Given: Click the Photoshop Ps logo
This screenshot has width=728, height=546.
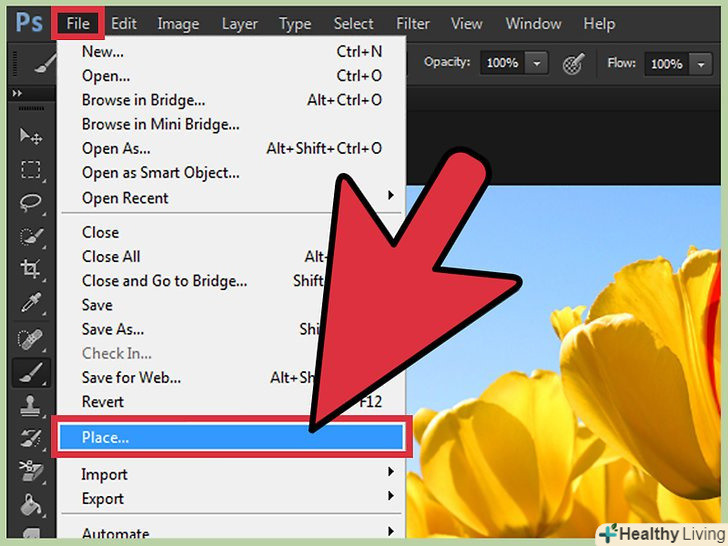Looking at the screenshot, I should point(29,22).
